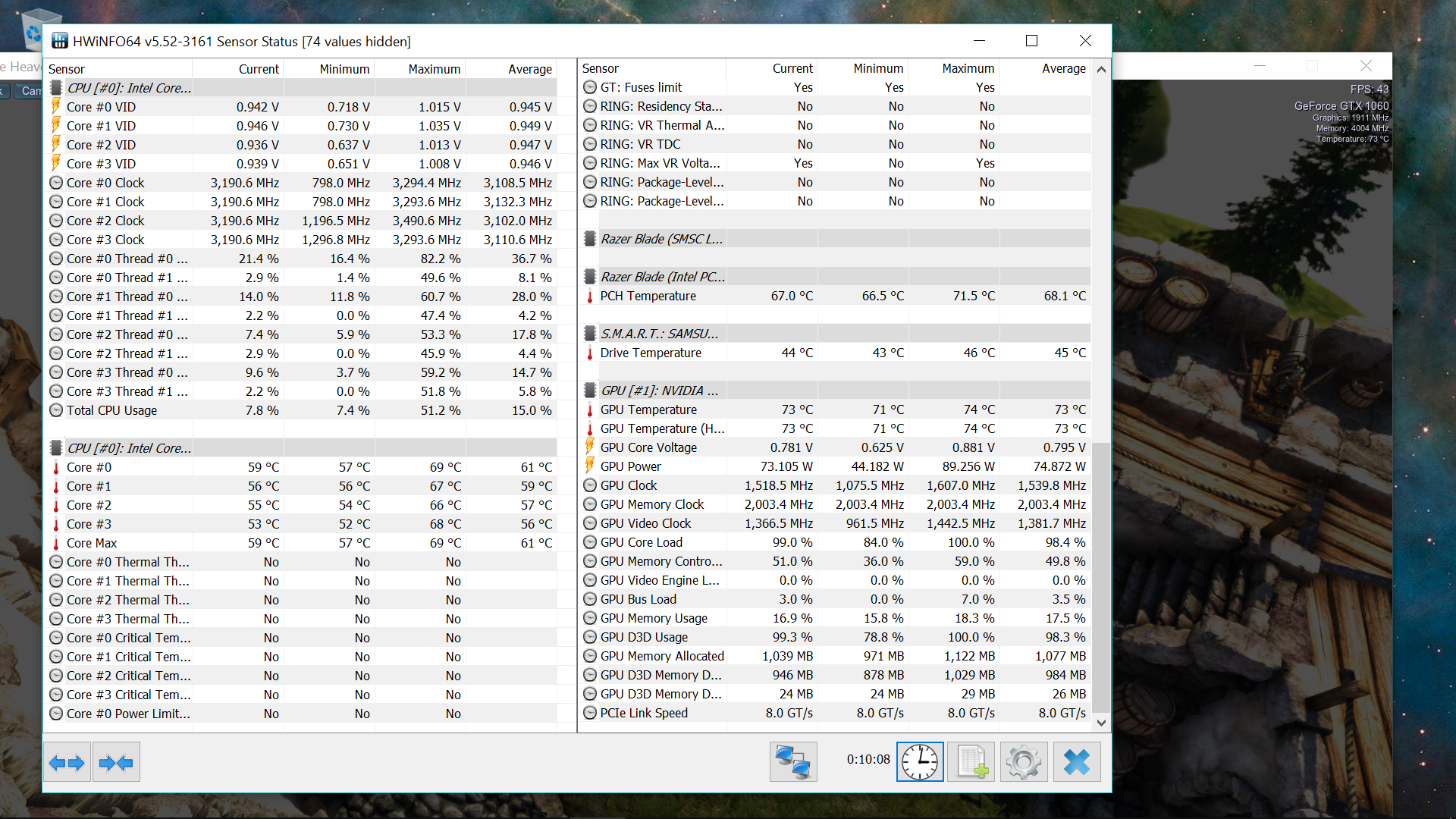Select the Core #3 temperature row
This screenshot has height=819, width=1456.
(301, 524)
